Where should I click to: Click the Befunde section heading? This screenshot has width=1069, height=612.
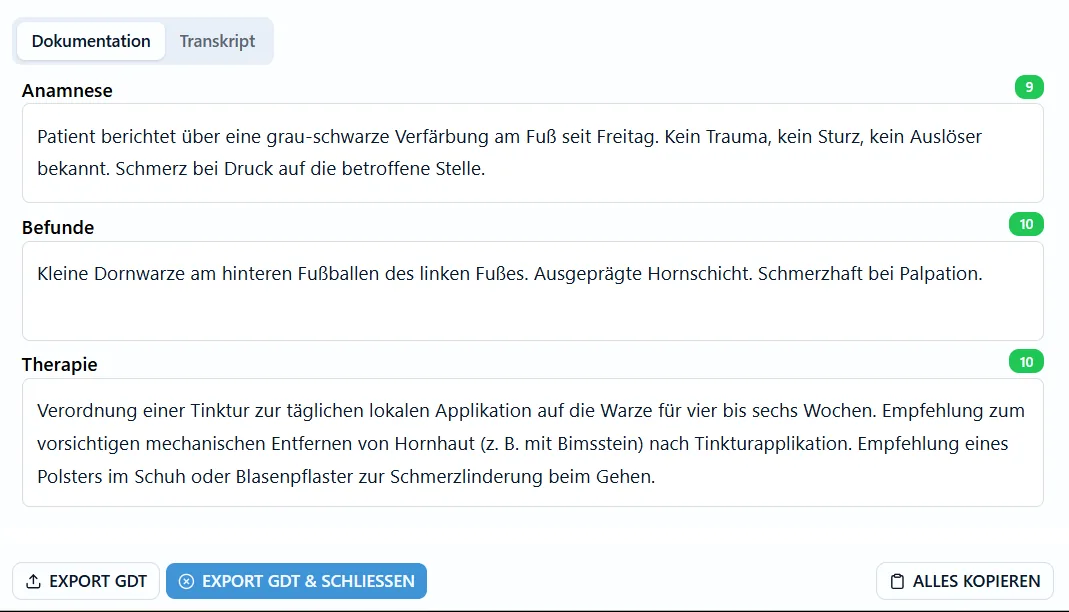(58, 228)
